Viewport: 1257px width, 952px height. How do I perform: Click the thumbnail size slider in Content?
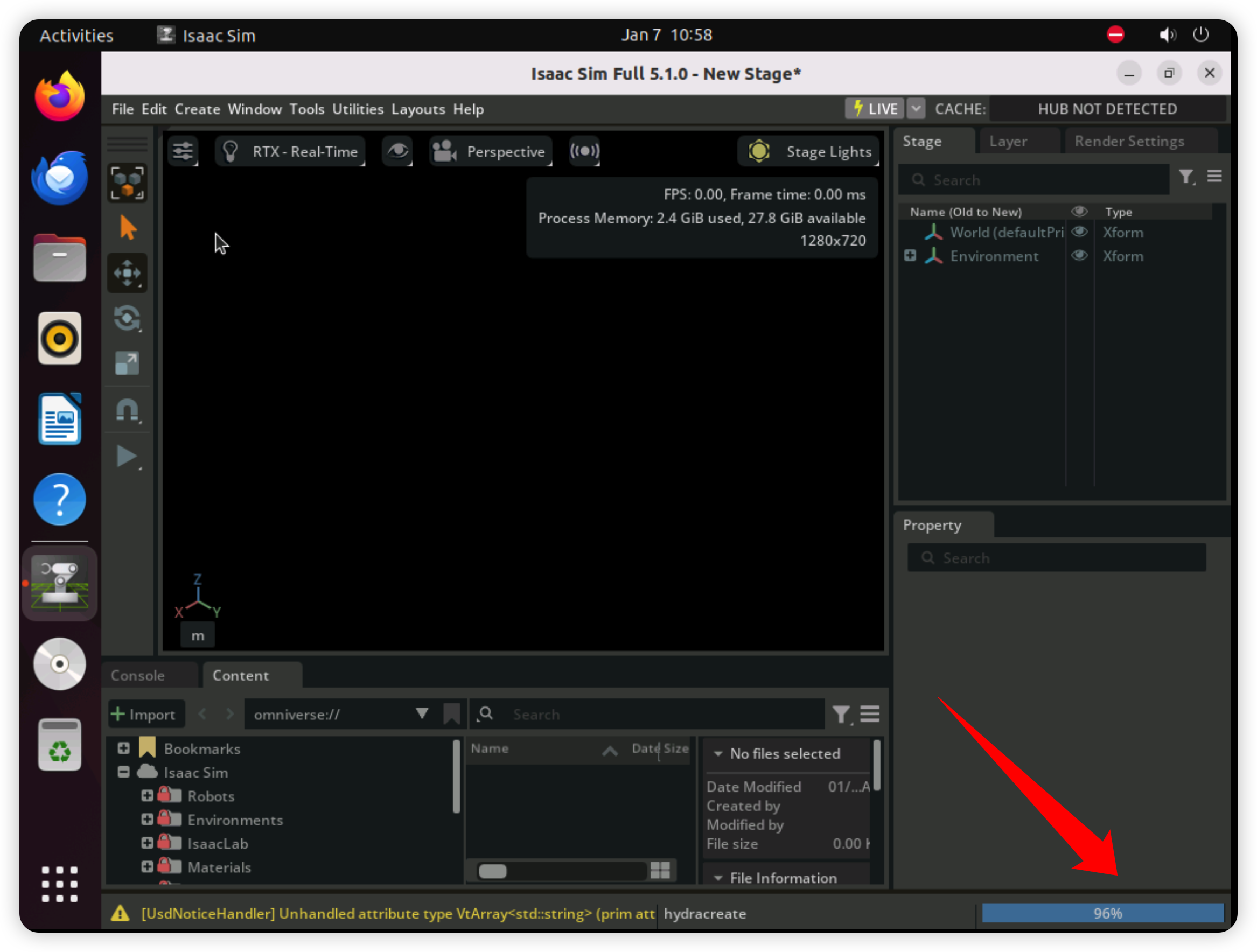tap(493, 871)
